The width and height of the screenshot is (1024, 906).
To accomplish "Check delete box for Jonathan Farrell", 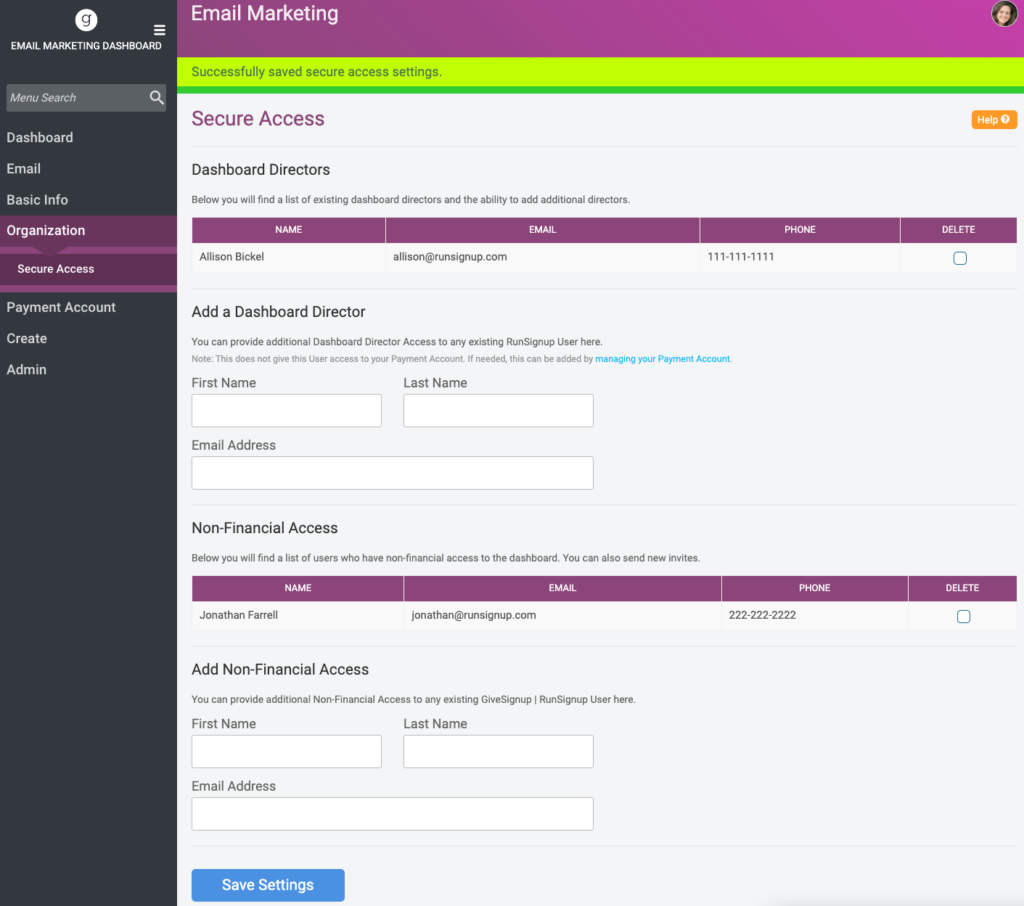I will tap(963, 616).
